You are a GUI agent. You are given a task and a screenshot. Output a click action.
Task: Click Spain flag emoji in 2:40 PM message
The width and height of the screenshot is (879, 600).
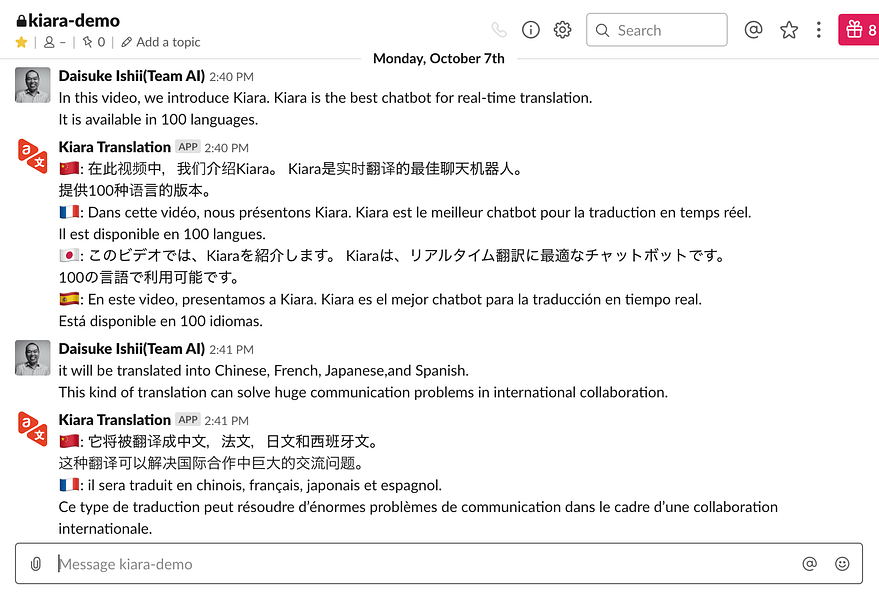(69, 299)
